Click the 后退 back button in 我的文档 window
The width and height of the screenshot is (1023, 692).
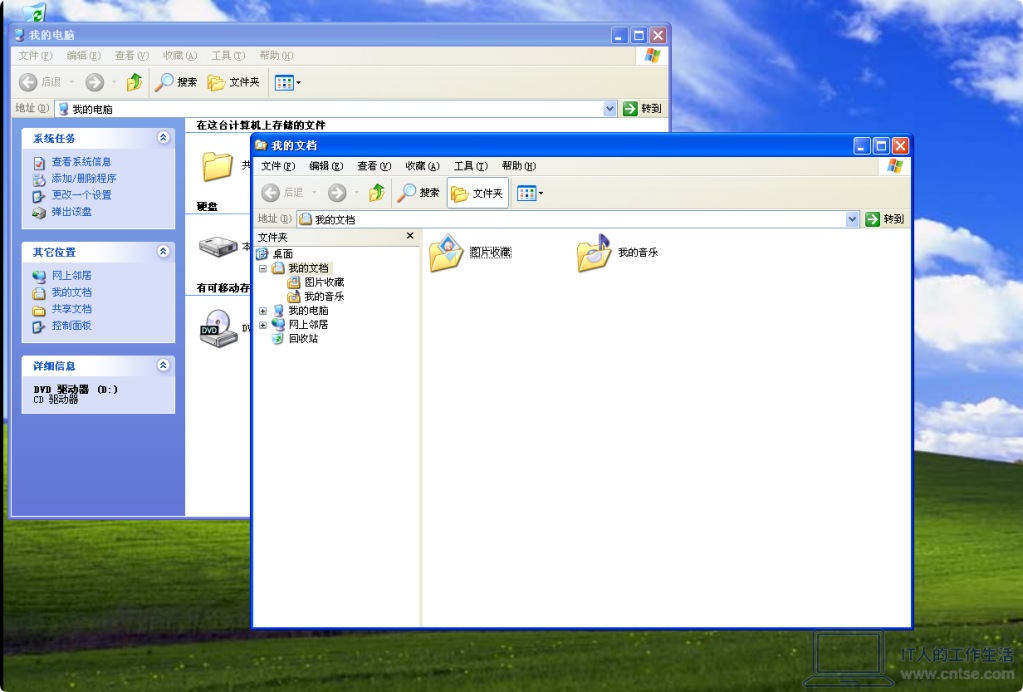(282, 192)
